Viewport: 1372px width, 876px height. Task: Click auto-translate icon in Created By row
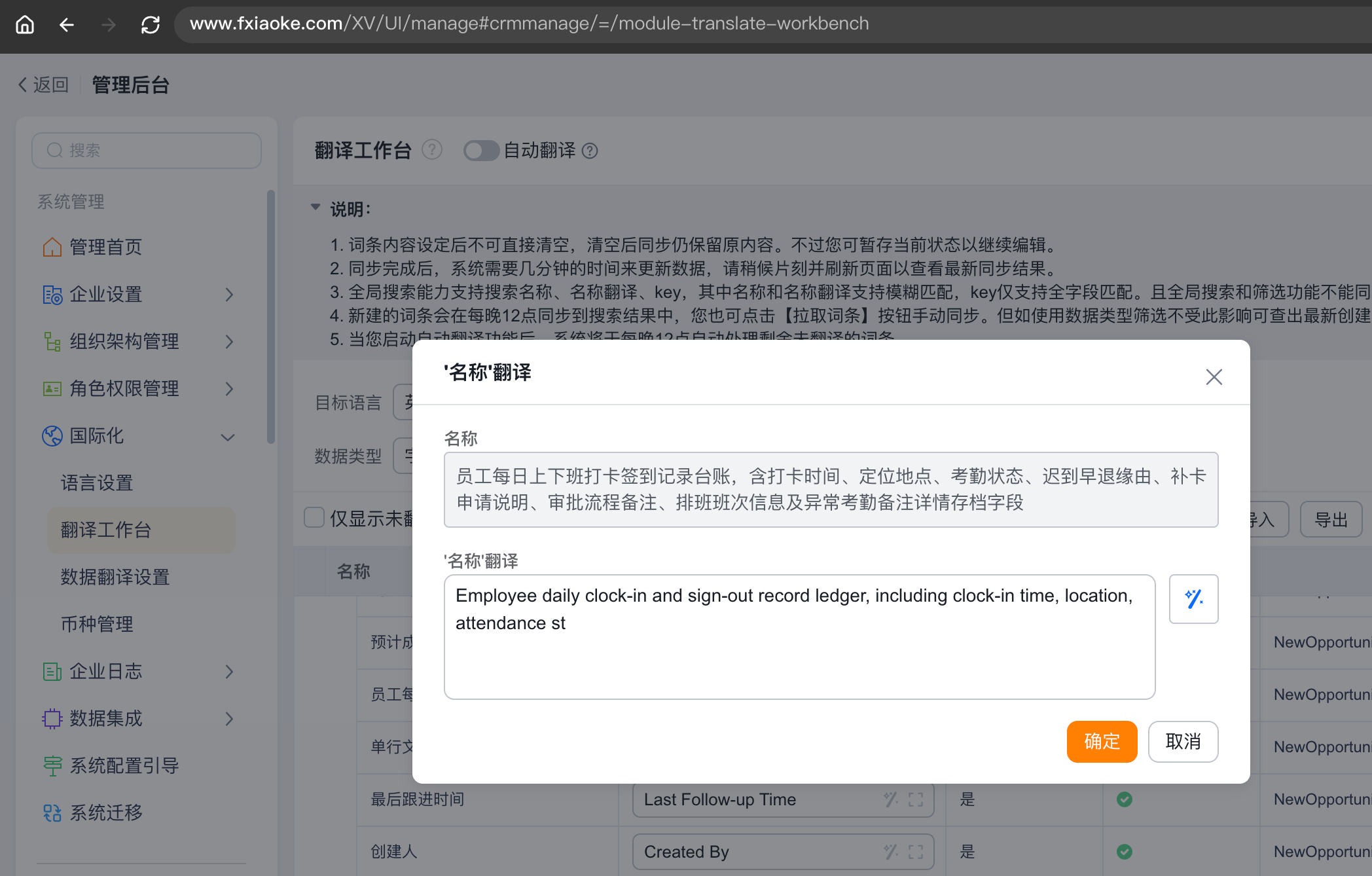pos(891,852)
